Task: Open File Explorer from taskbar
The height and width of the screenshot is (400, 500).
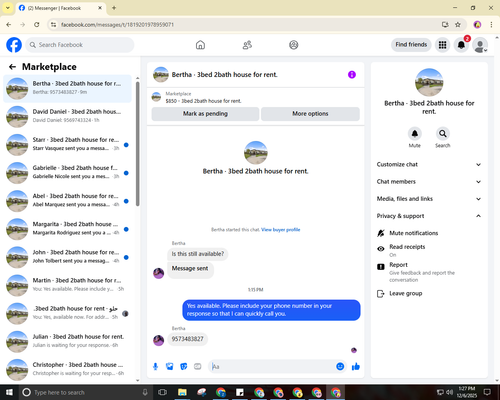Action: click(x=182, y=392)
